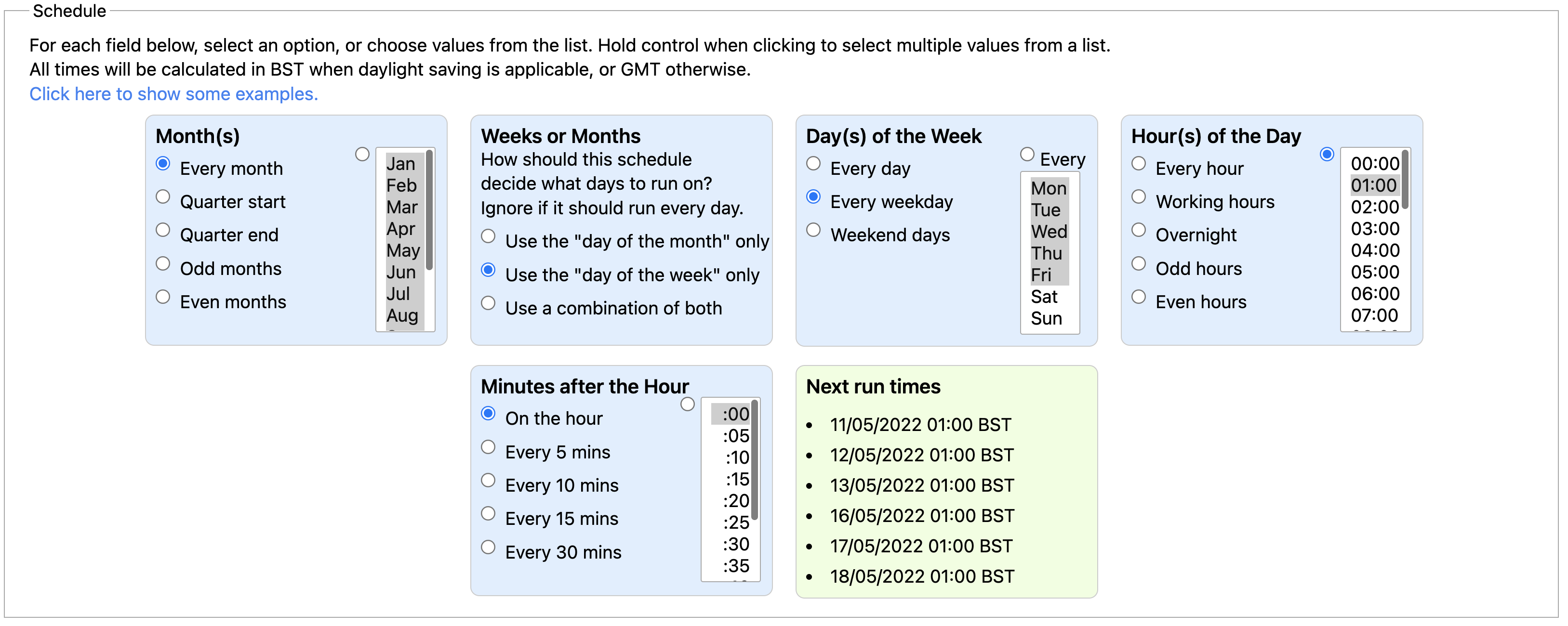Click the minutes list scrollbar
This screenshot has height=626, width=1568.
(x=754, y=460)
